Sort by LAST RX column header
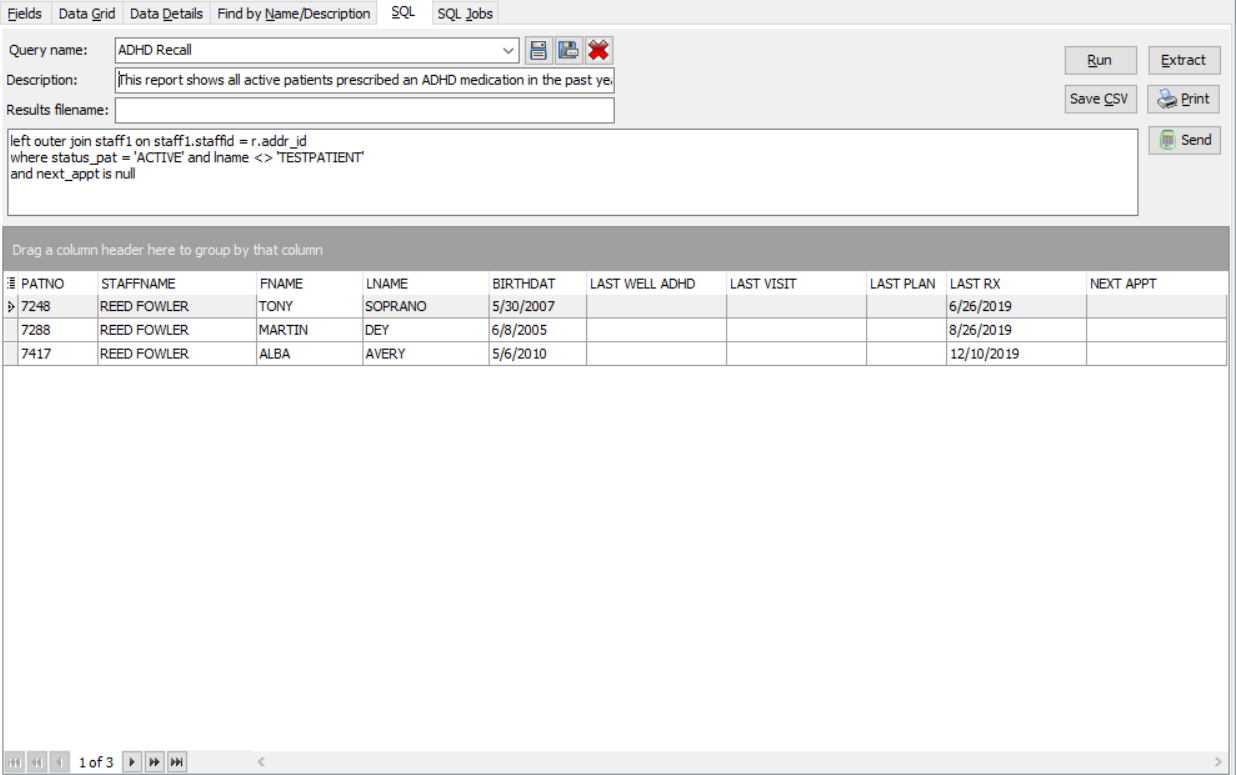Image resolution: width=1236 pixels, height=775 pixels. pyautogui.click(x=1016, y=284)
